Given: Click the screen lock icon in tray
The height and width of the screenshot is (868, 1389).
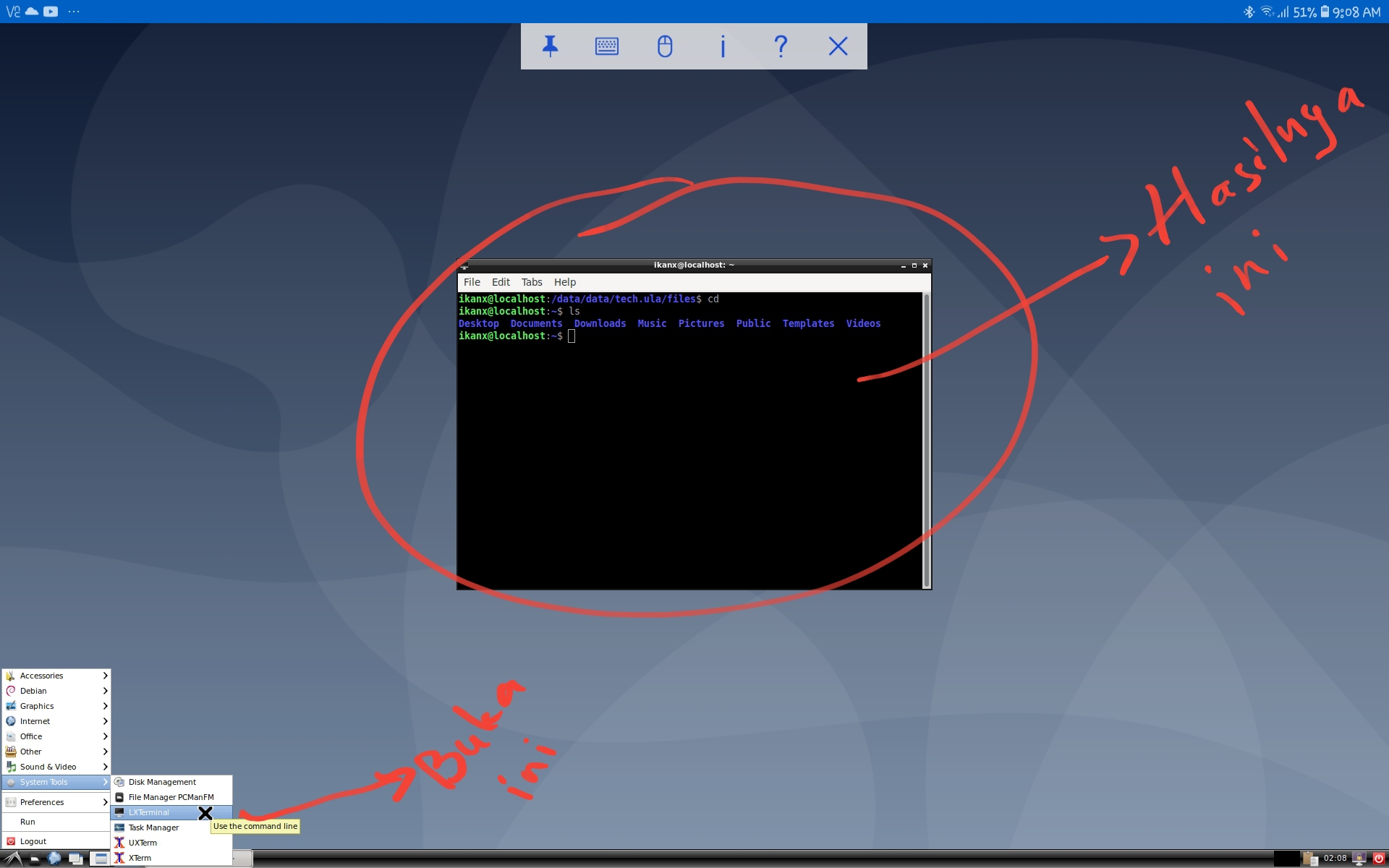Looking at the screenshot, I should click(x=1359, y=859).
